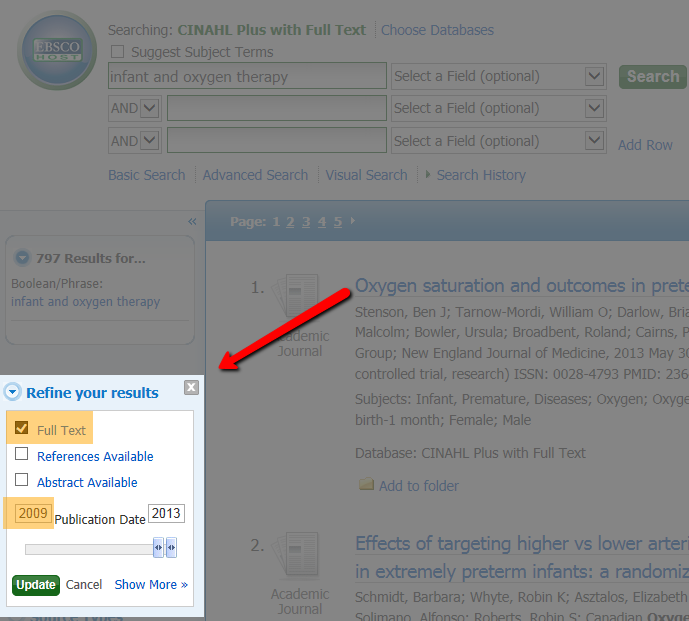Open Oxygen saturation and outcomes article
The width and height of the screenshot is (689, 621).
522,286
